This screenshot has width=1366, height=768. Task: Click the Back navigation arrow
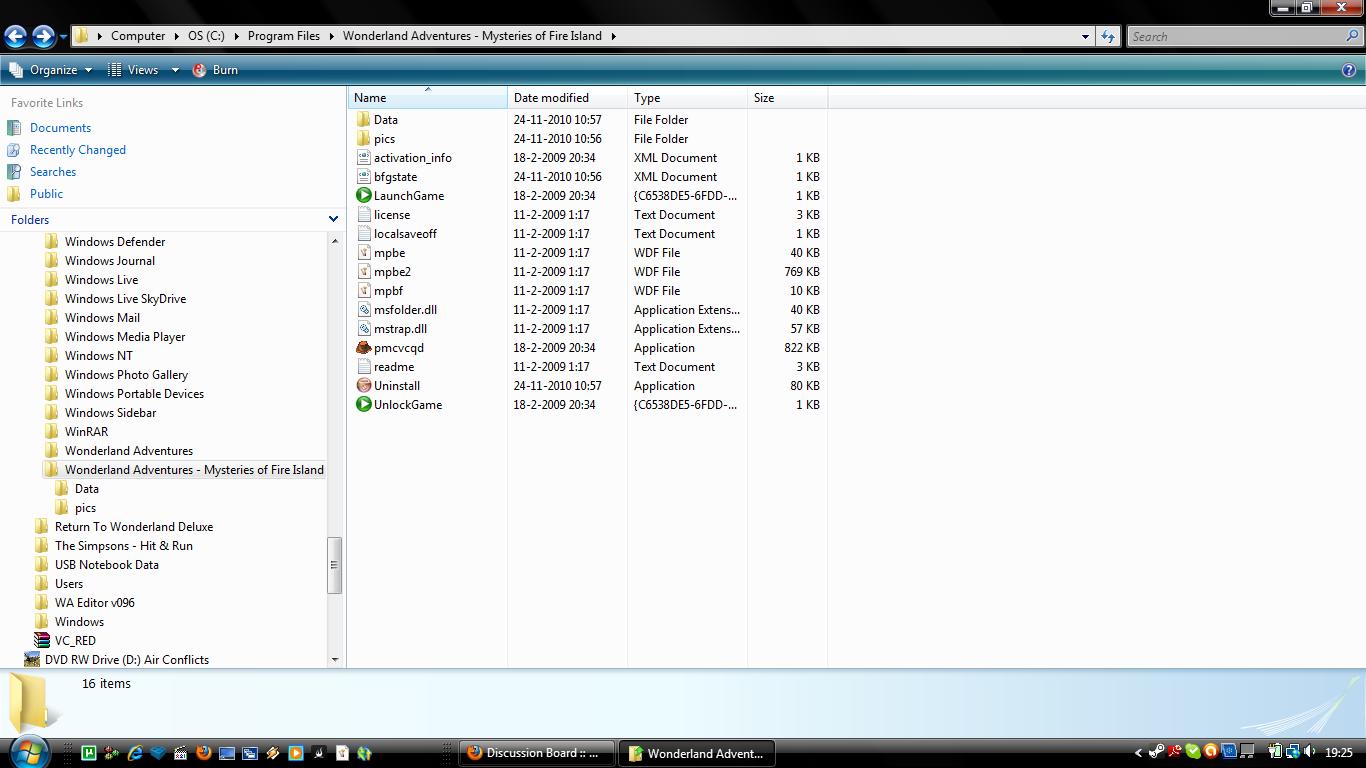(15, 37)
